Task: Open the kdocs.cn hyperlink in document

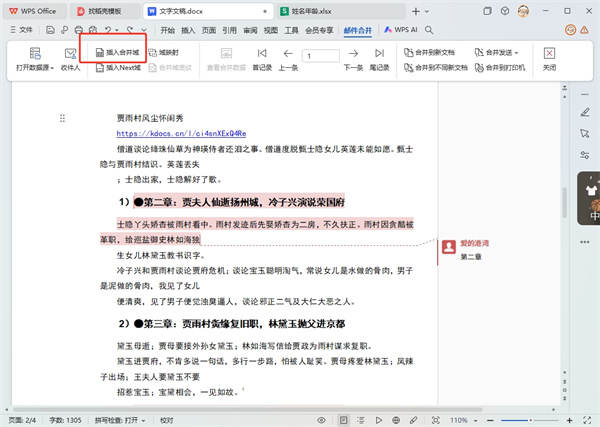Action: click(181, 134)
